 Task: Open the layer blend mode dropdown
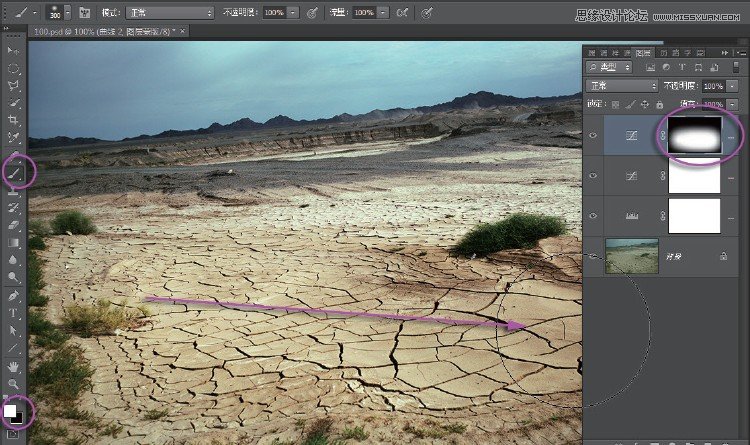[622, 86]
